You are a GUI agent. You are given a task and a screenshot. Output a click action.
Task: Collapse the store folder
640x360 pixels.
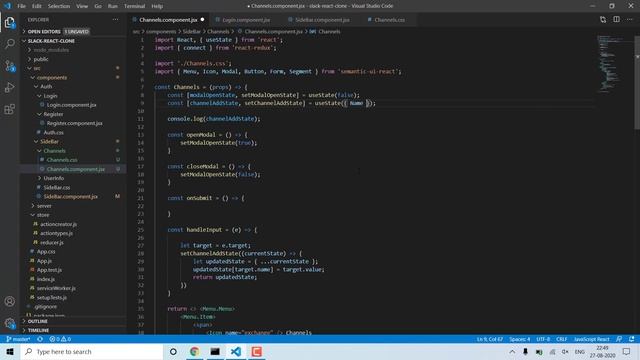43,215
